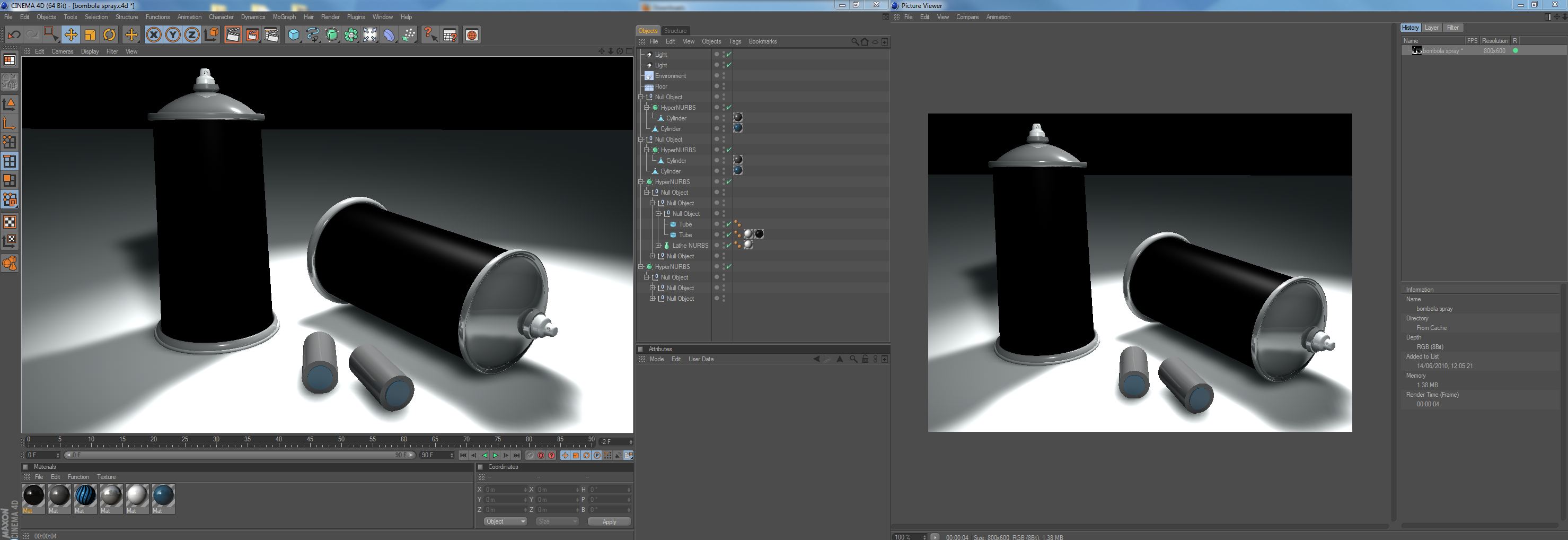This screenshot has height=540, width=1568.
Task: Select the solid blue material swatch
Action: point(163,495)
